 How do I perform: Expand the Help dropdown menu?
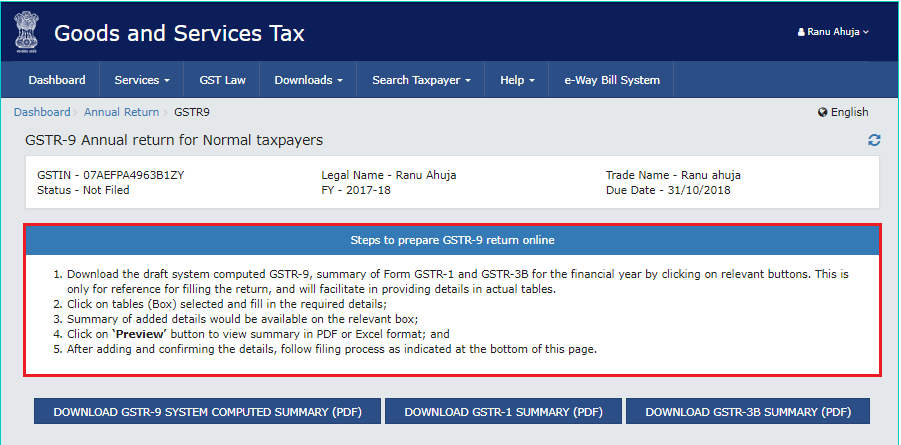517,80
